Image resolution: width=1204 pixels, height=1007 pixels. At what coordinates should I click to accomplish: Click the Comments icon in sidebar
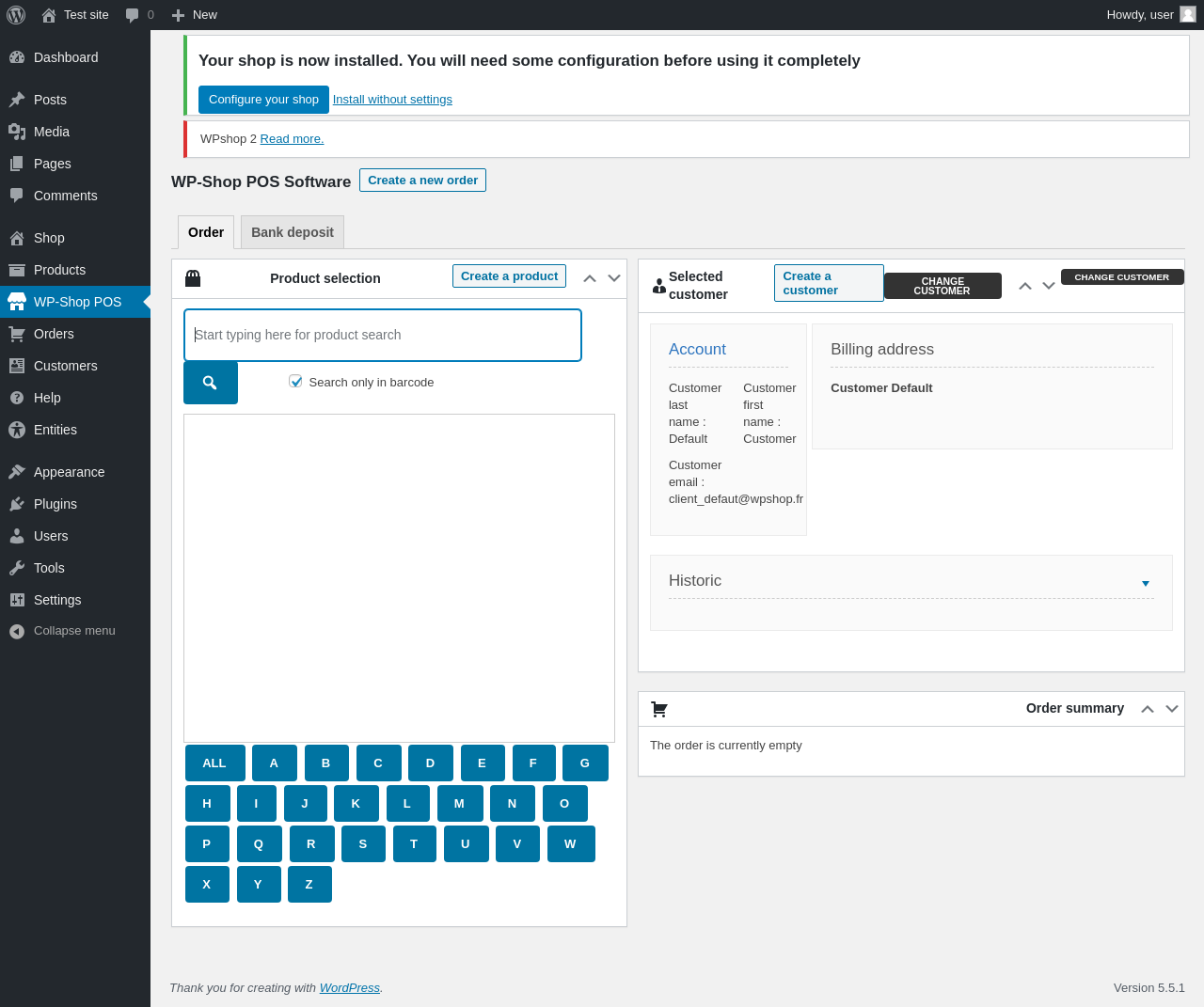click(17, 196)
